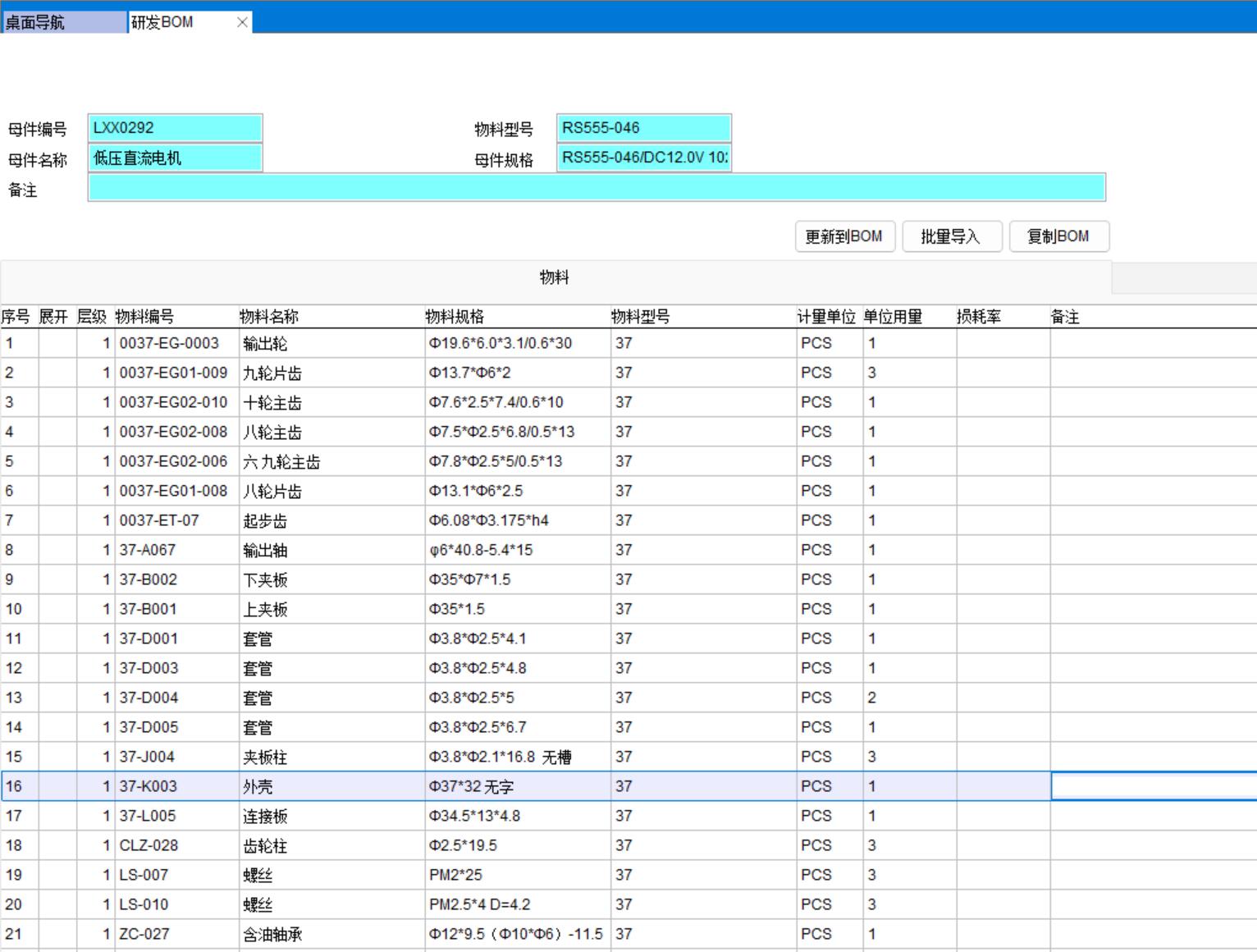This screenshot has width=1257, height=952.
Task: Click the 复制BOM button
Action: point(1058,236)
